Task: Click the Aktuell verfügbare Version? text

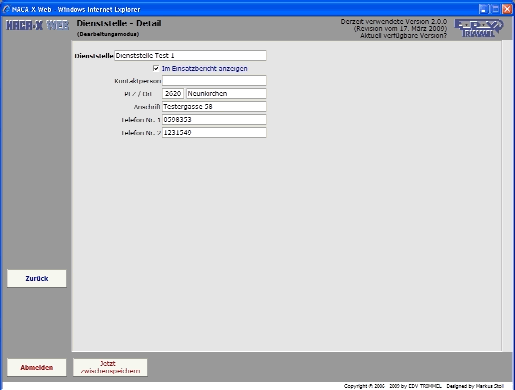Action: click(403, 35)
